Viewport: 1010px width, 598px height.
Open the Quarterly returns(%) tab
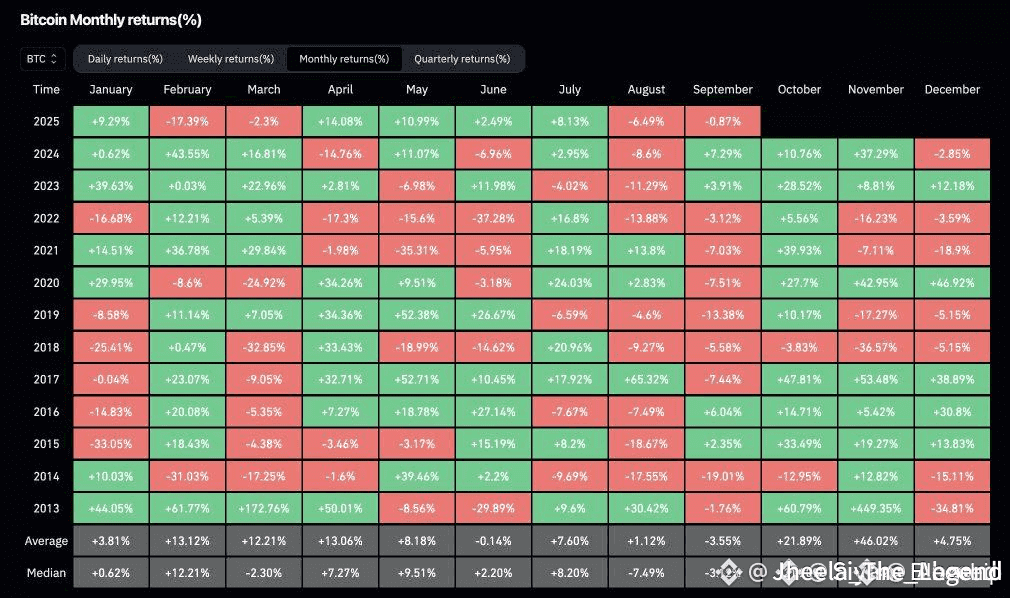(462, 59)
